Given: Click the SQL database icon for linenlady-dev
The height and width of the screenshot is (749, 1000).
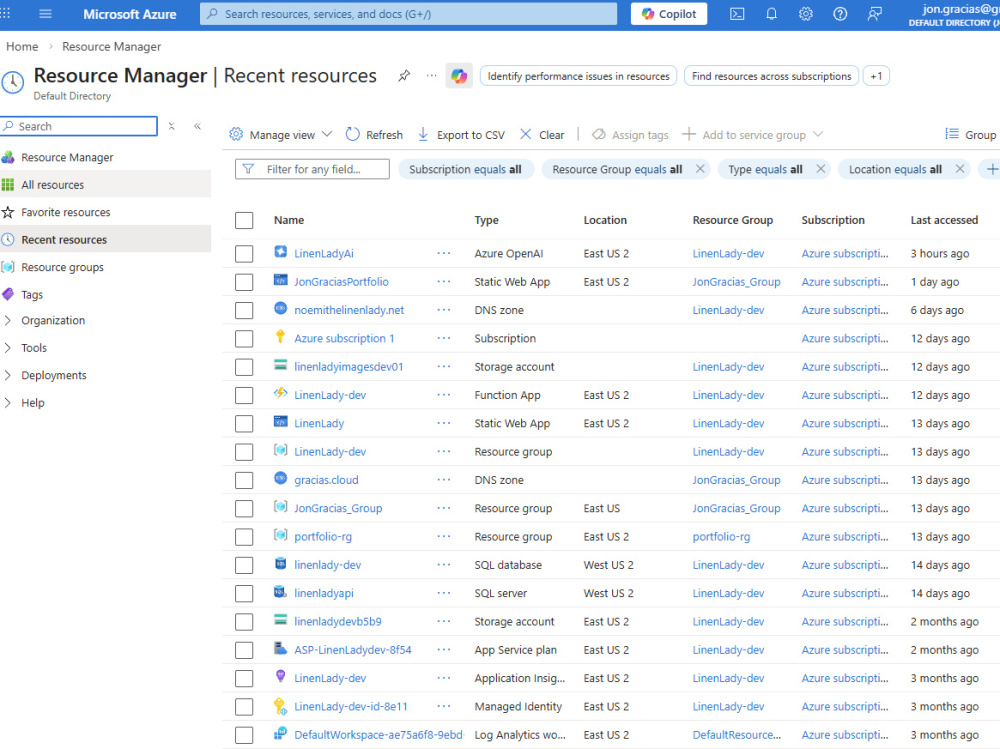Looking at the screenshot, I should [x=281, y=563].
